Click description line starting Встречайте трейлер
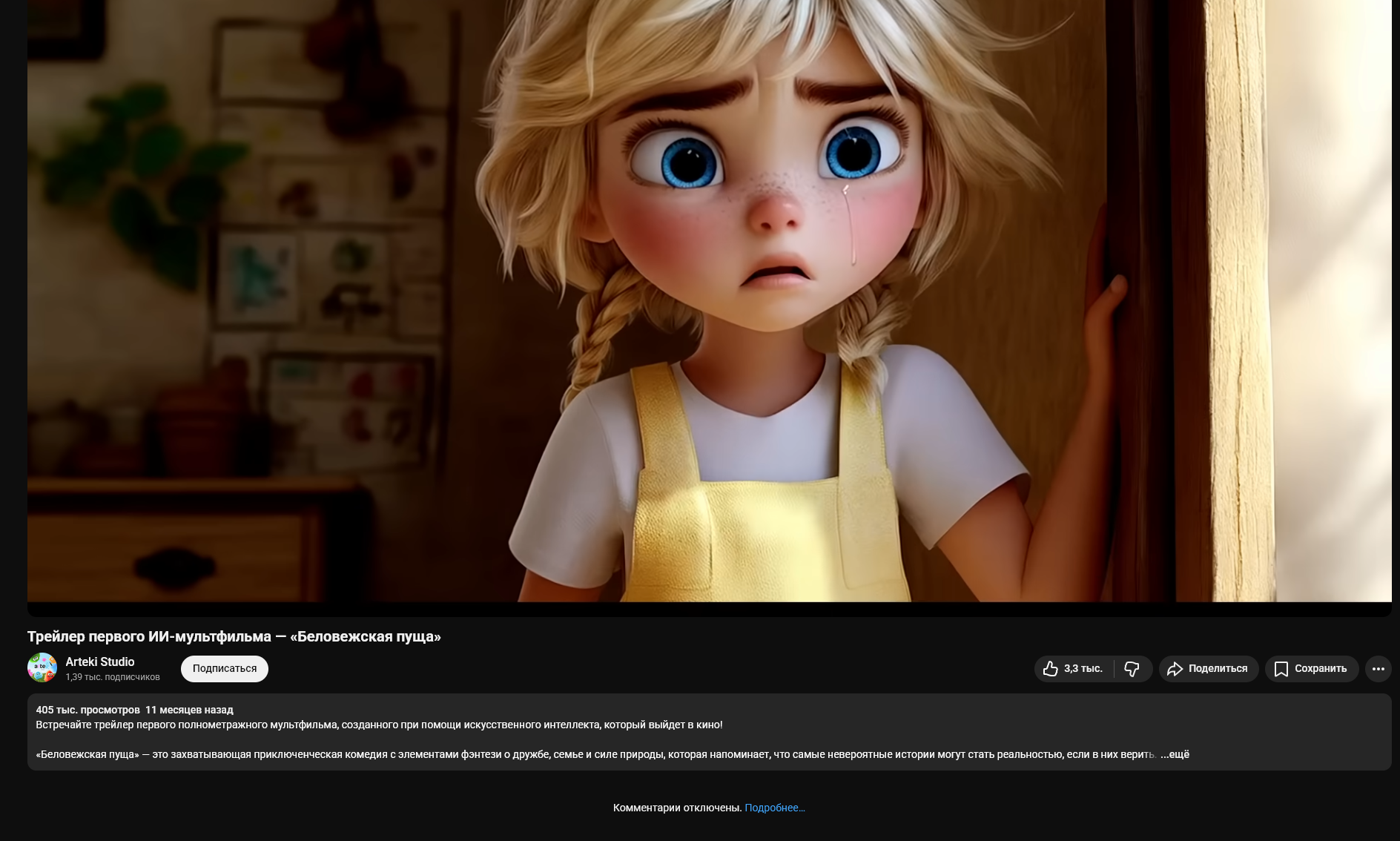1400x841 pixels. [379, 725]
